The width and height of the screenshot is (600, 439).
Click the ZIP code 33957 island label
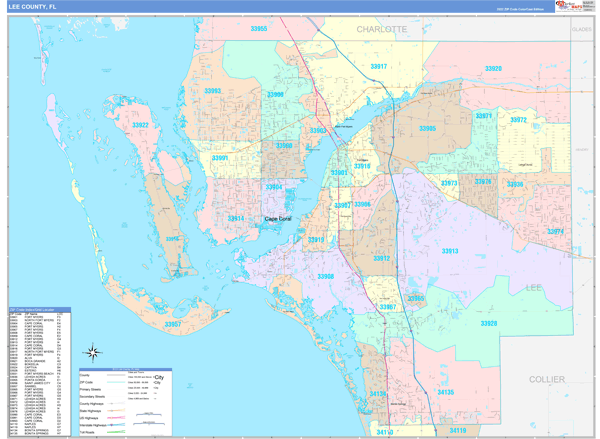point(173,324)
